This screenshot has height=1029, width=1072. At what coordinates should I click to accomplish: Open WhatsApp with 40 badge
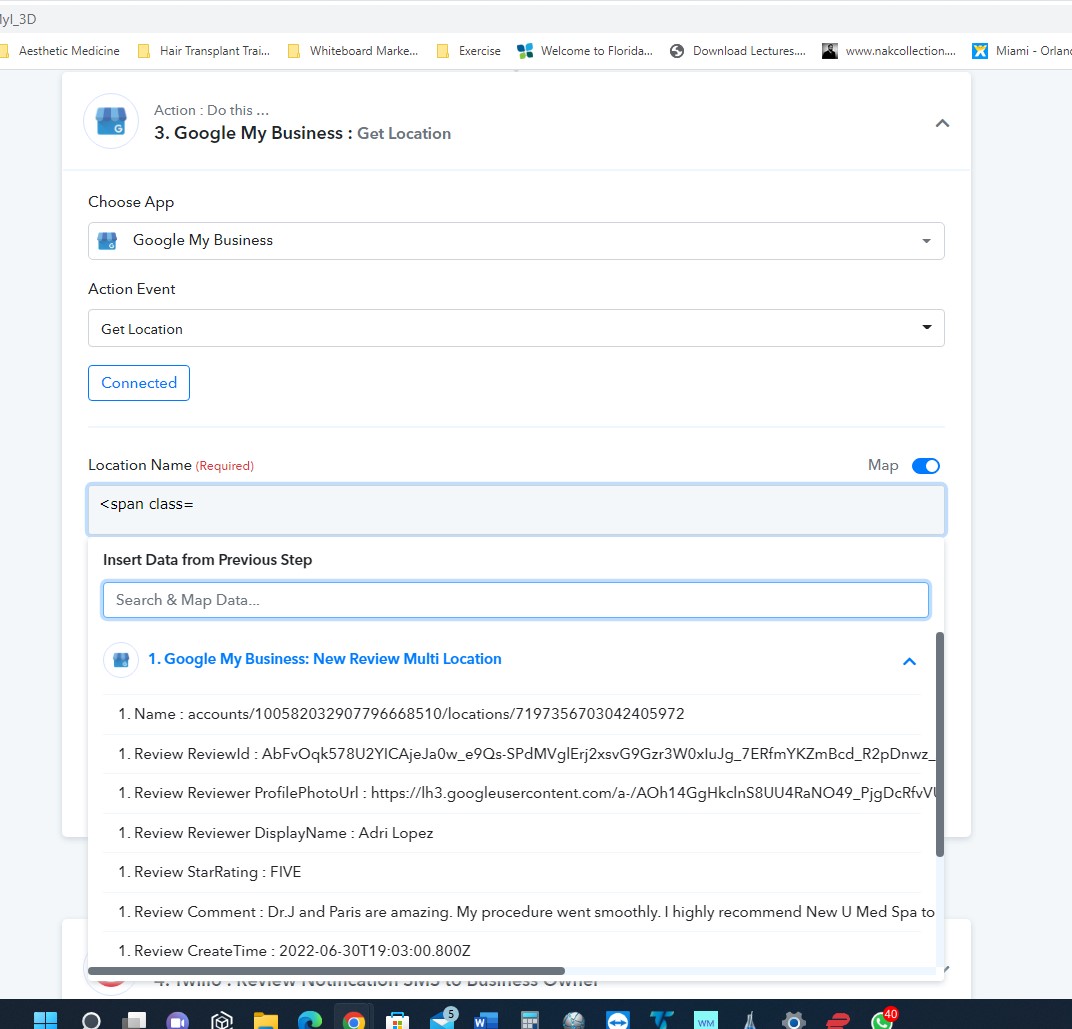pyautogui.click(x=884, y=1019)
